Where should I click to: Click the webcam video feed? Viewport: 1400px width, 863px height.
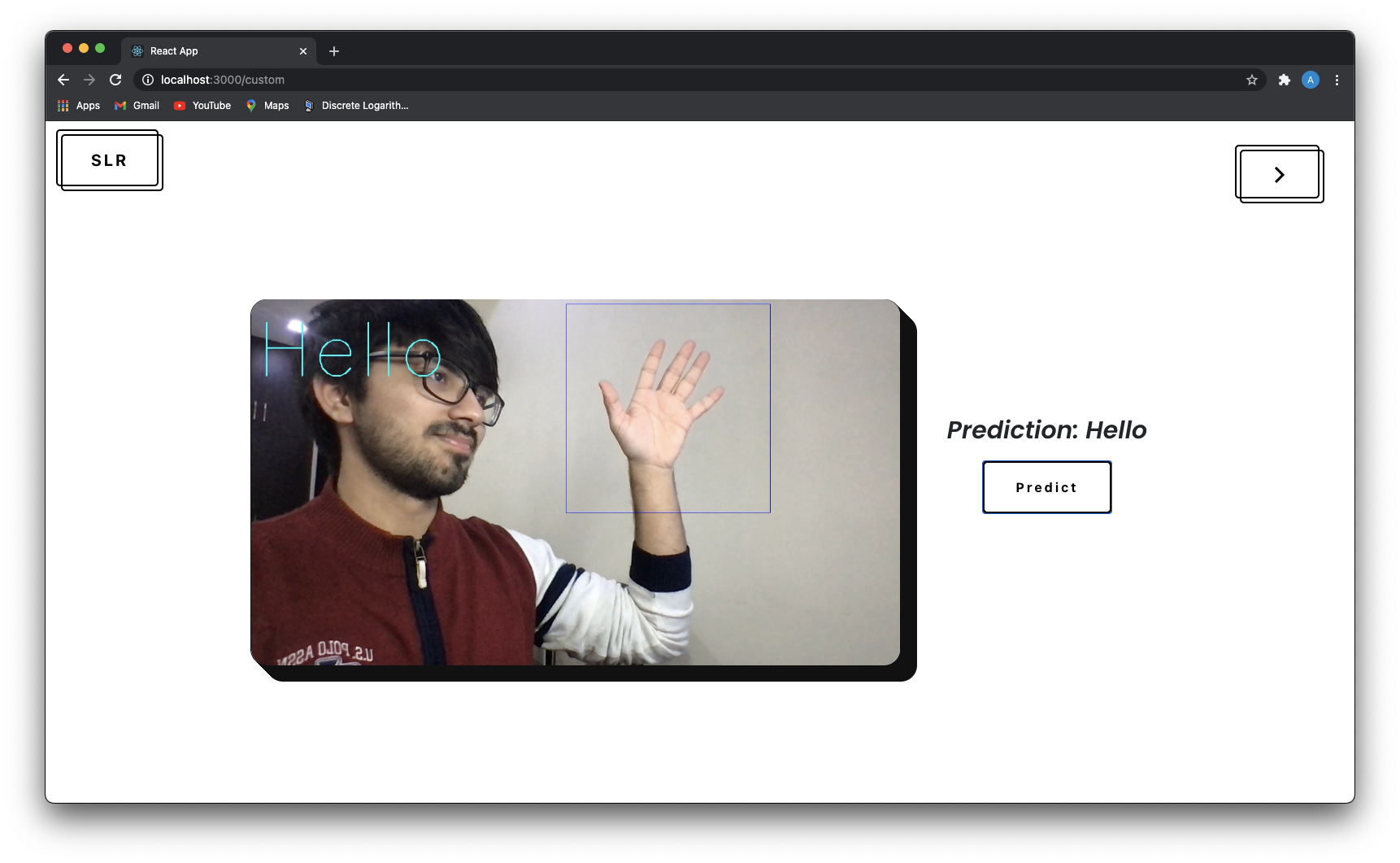576,482
